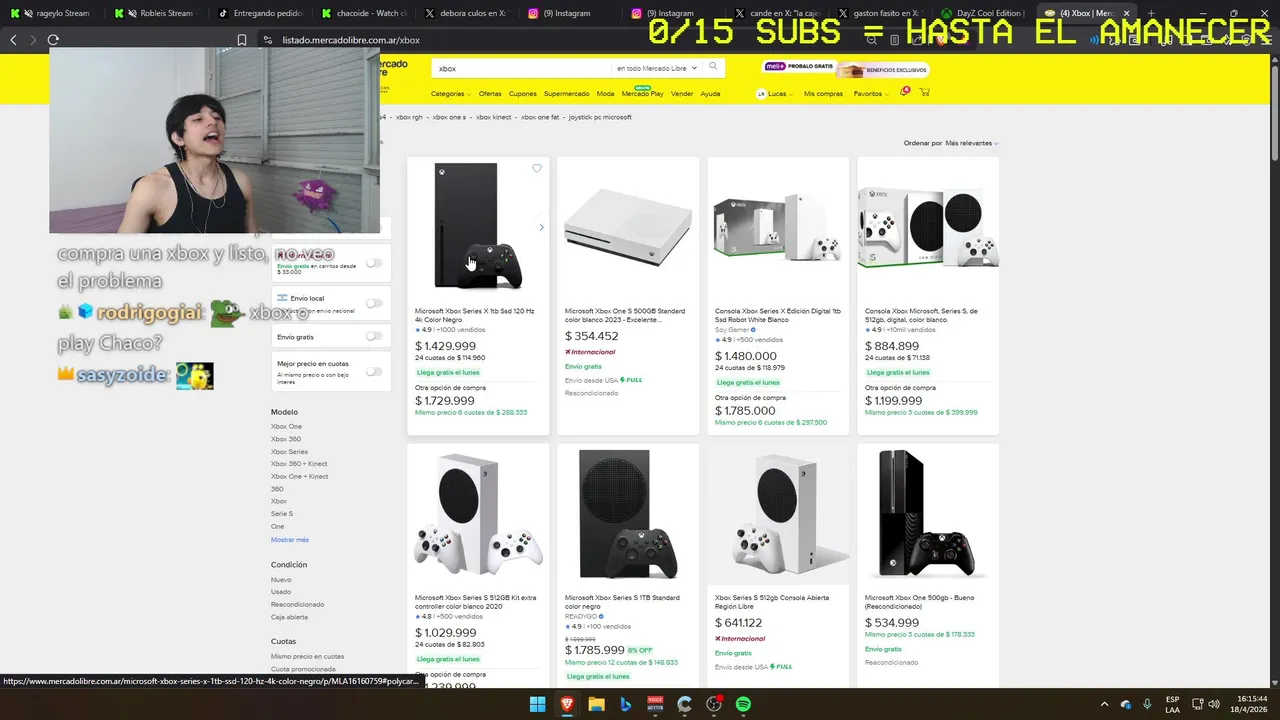This screenshot has width=1280, height=720.
Task: Open Mis compras link
Action: [x=823, y=94]
